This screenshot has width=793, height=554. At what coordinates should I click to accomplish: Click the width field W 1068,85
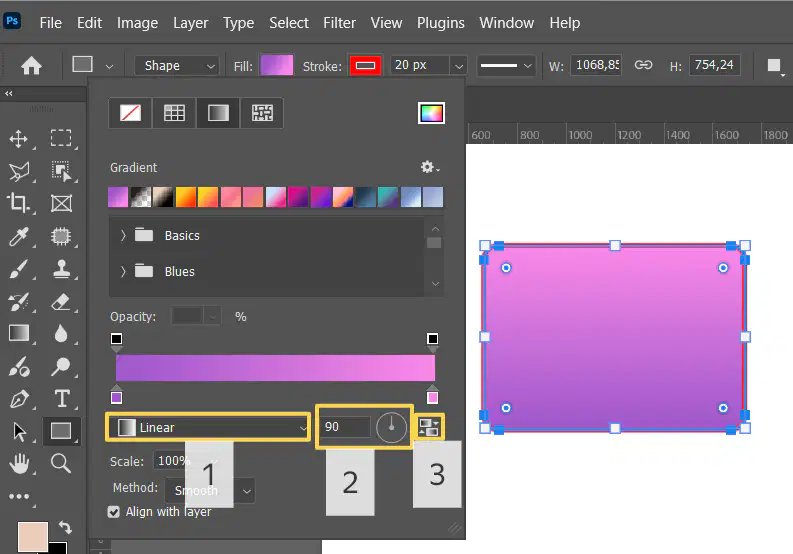(596, 65)
